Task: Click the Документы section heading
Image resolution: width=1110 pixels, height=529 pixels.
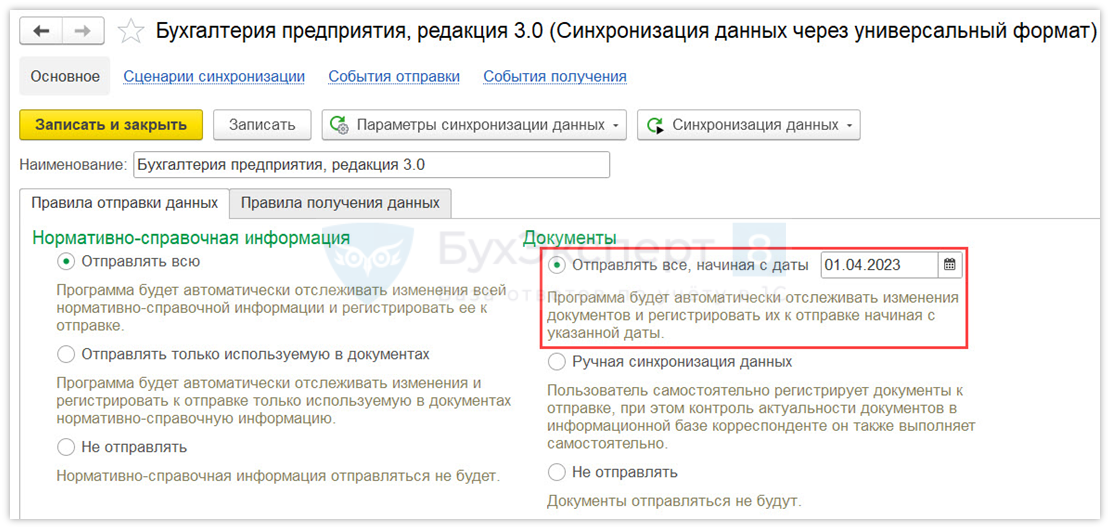Action: point(569,237)
